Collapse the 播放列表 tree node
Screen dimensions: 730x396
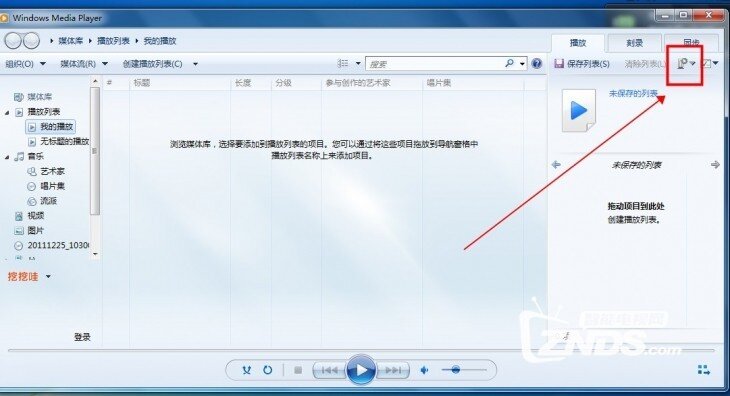[x=7, y=112]
